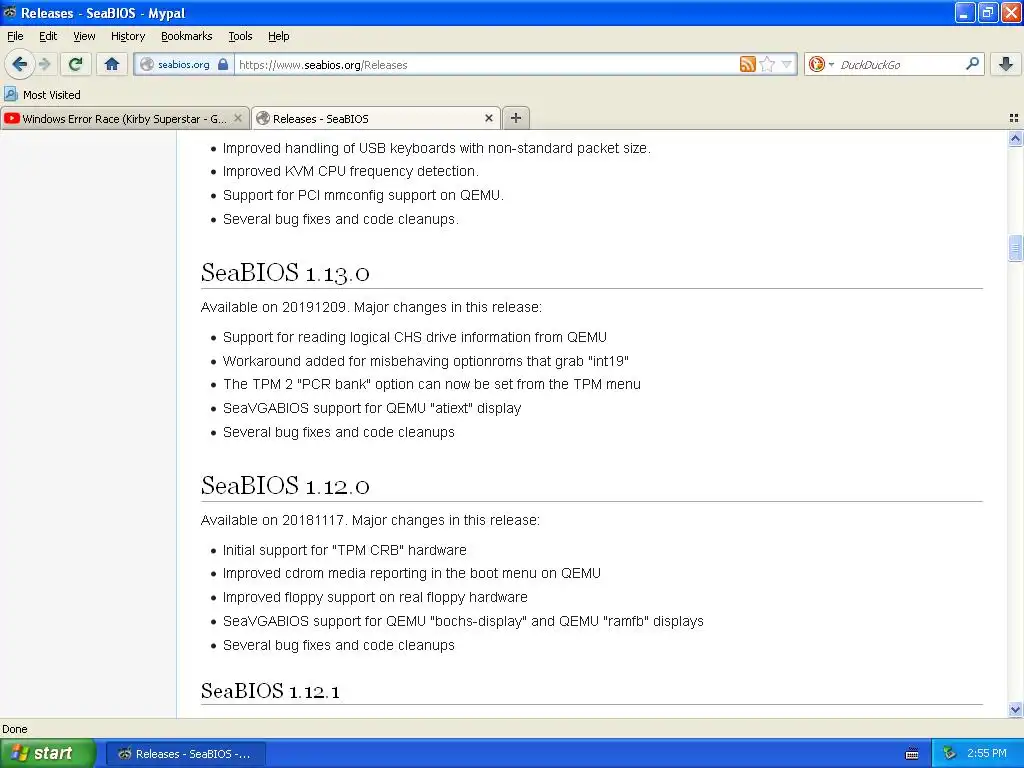Viewport: 1024px width, 768px height.
Task: Go back using the Back arrow button
Action: tap(19, 64)
